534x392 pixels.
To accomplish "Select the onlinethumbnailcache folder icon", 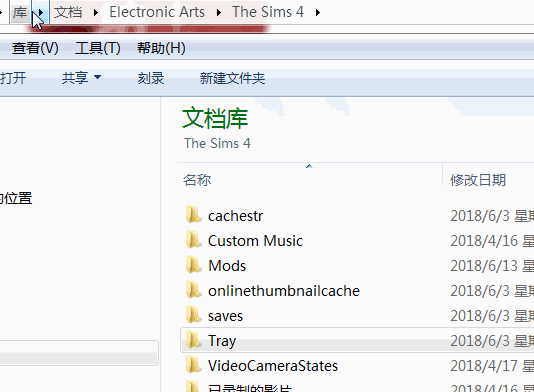I will 194,290.
